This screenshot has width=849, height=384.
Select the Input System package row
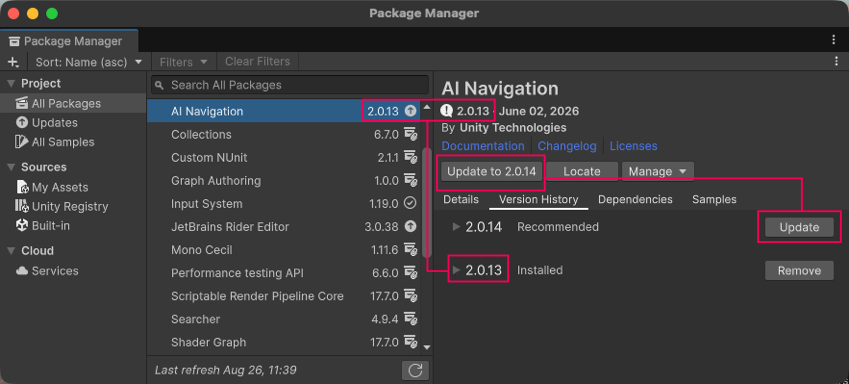tap(283, 204)
